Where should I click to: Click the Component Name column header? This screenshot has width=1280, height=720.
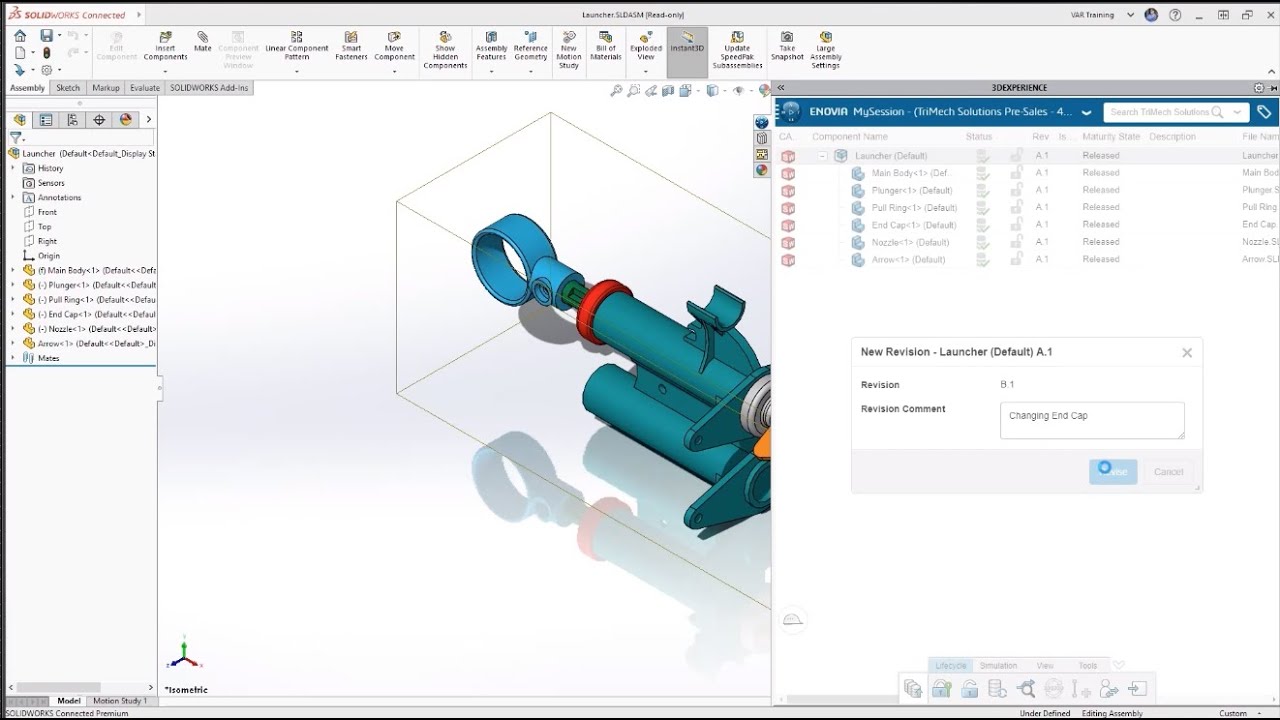[849, 137]
